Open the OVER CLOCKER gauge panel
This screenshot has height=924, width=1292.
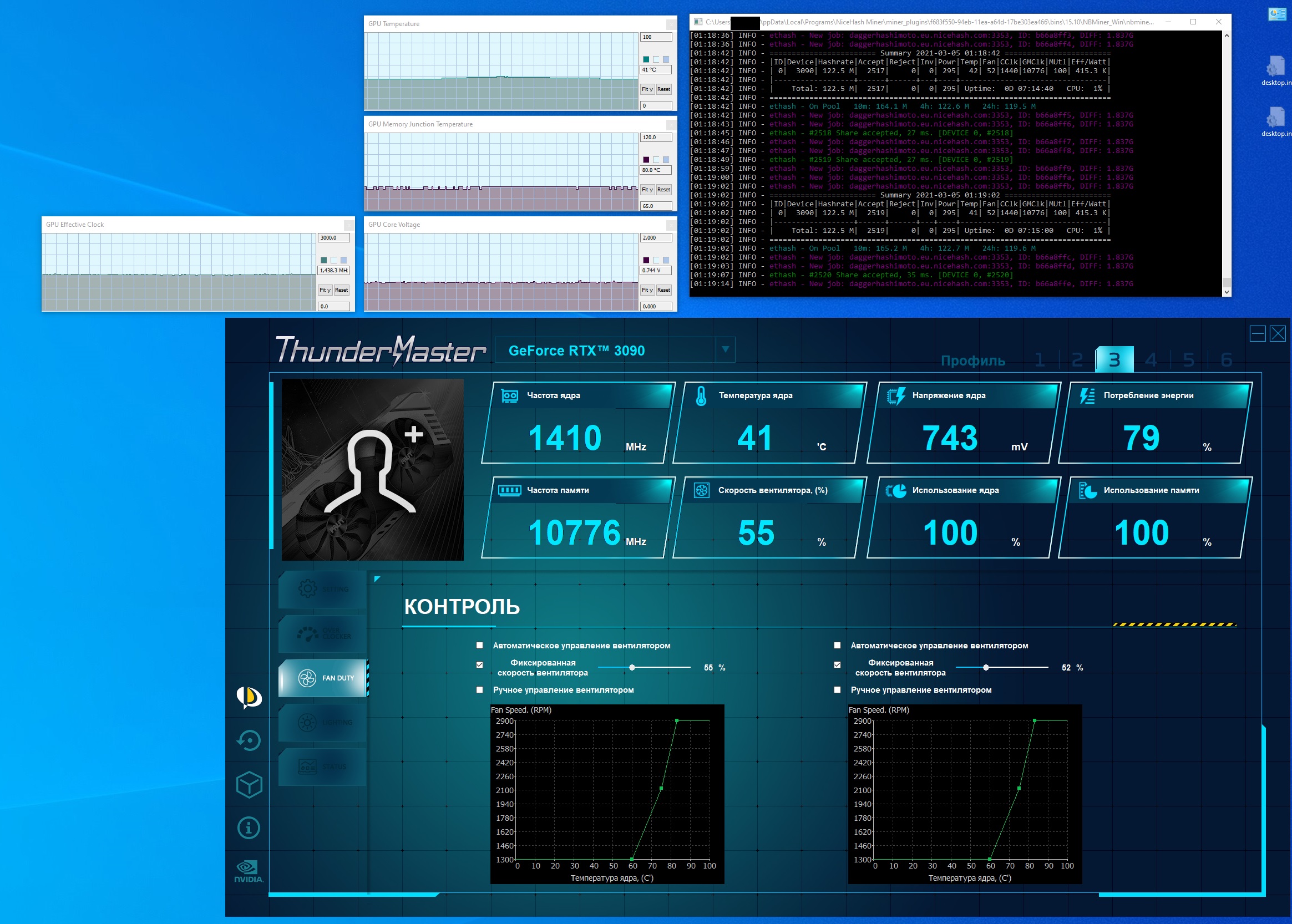(x=323, y=633)
